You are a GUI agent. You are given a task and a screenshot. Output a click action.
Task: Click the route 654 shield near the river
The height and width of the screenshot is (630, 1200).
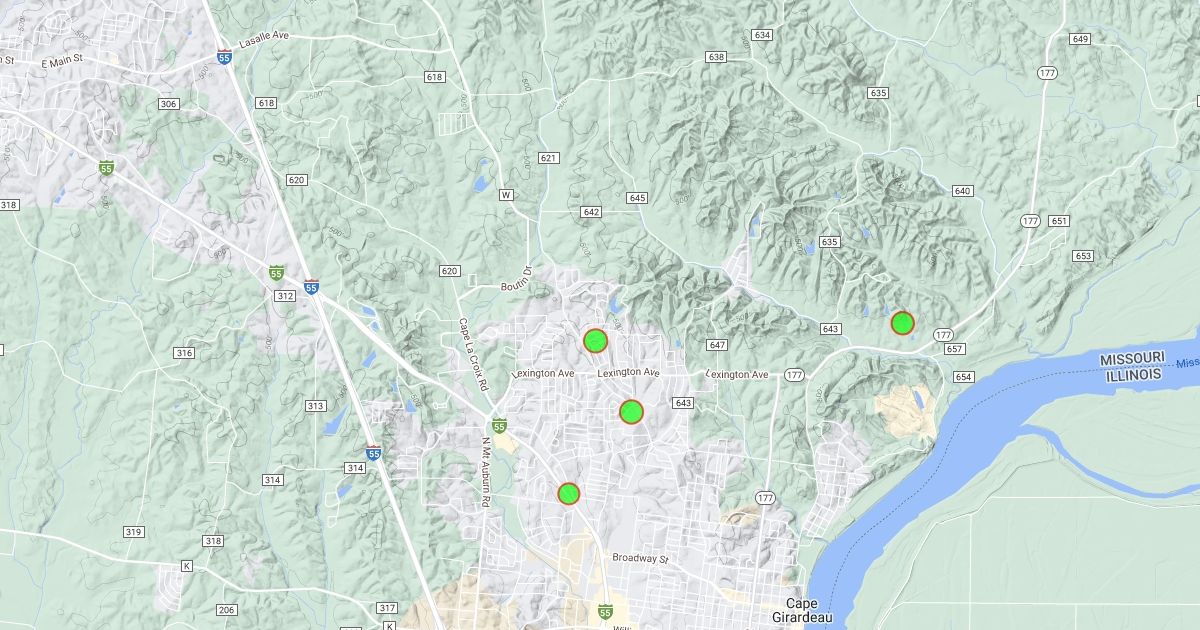pyautogui.click(x=963, y=377)
